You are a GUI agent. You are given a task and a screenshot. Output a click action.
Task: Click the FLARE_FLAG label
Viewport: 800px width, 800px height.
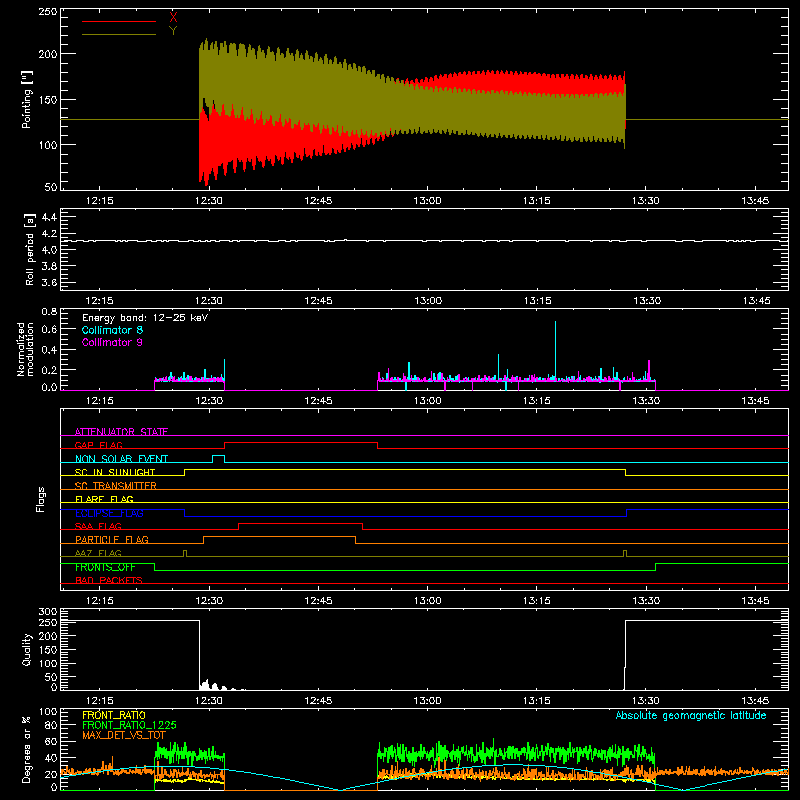[x=104, y=499]
